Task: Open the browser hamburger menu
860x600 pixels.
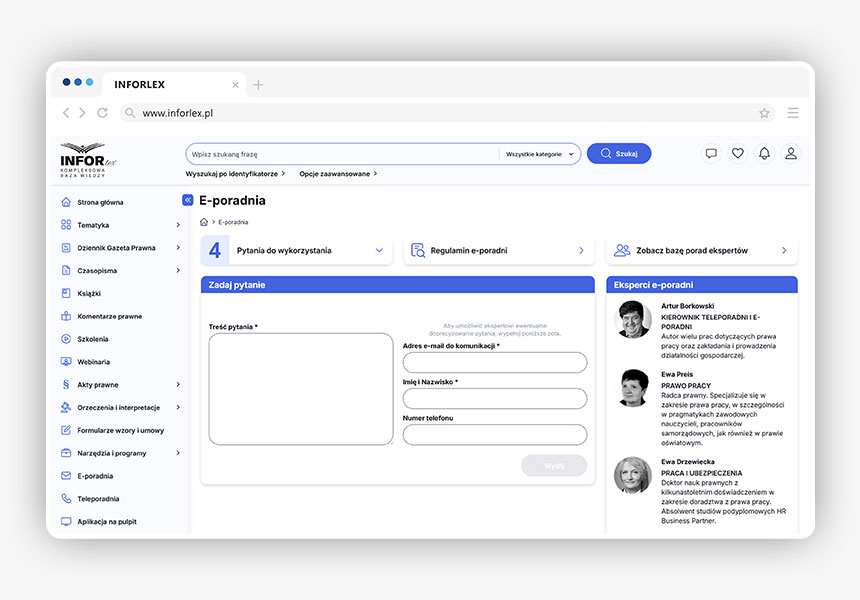Action: pos(793,113)
